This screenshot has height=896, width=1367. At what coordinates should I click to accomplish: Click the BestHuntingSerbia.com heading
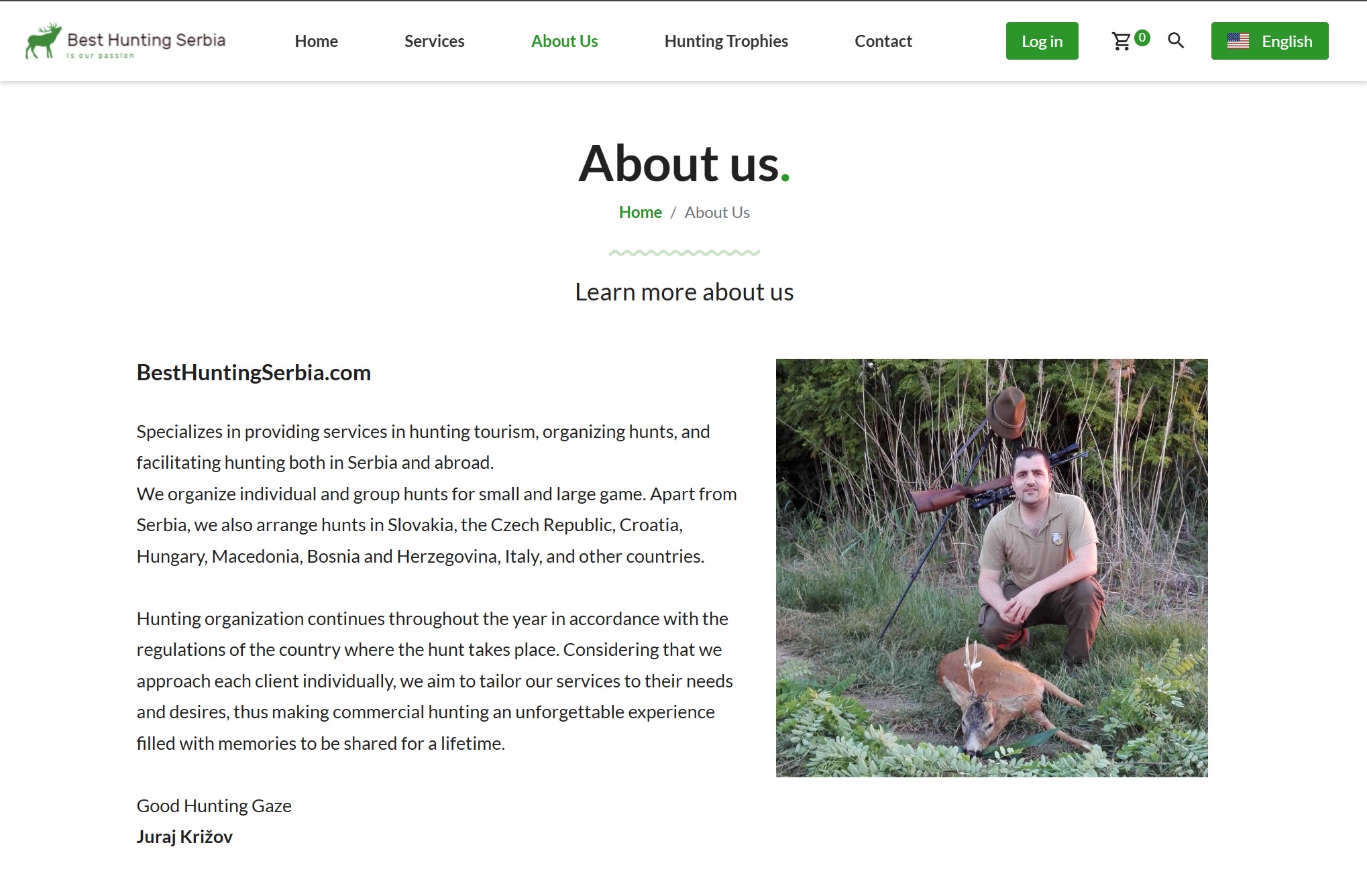click(254, 372)
